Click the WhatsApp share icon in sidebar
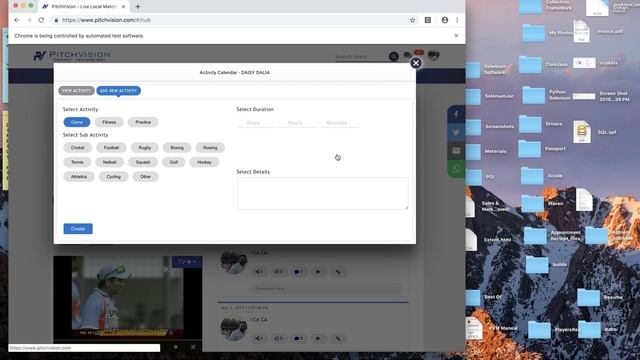640x360 pixels. 456,169
